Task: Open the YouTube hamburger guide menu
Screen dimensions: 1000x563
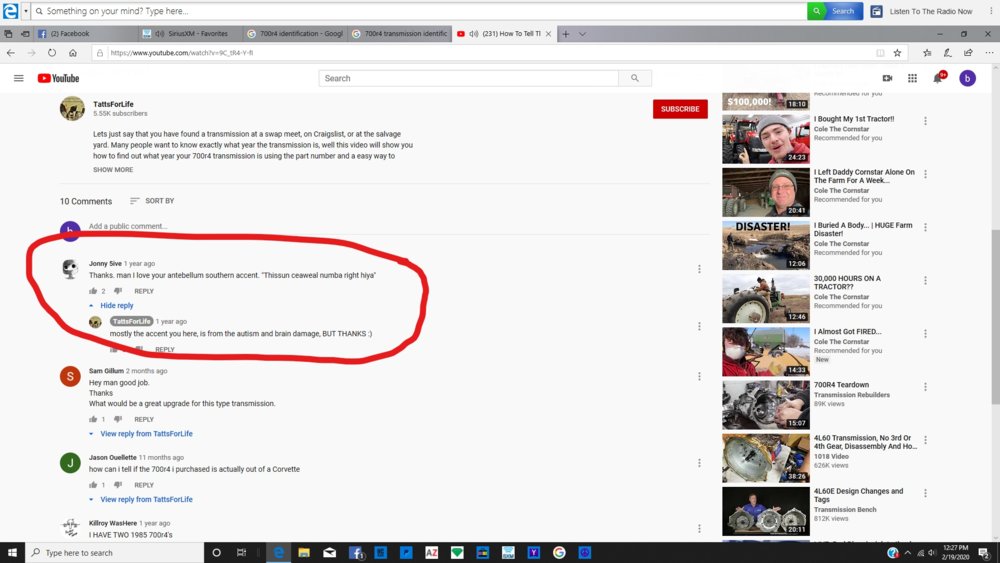Action: [x=18, y=78]
